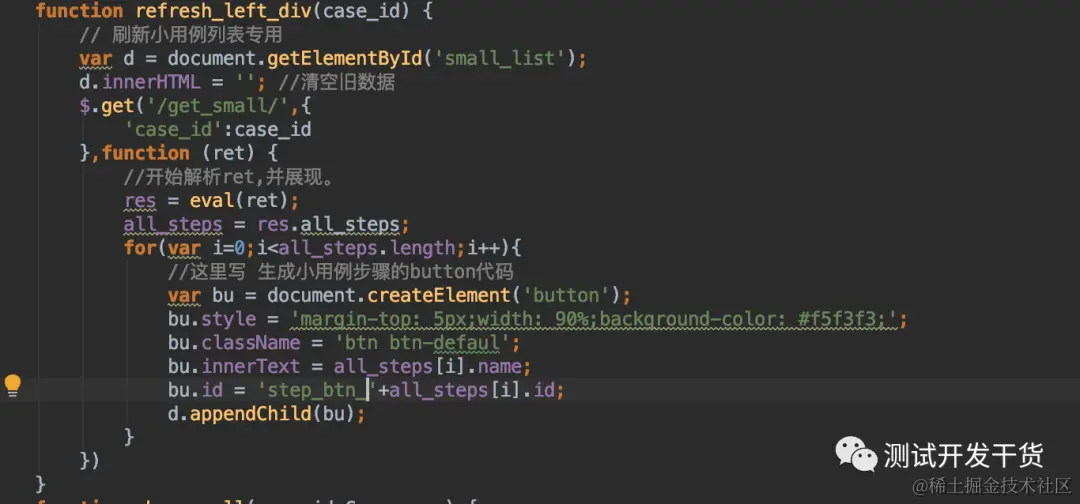Click the comment 刷新小用例列表专用
Image resolution: width=1080 pixels, height=504 pixels.
[x=181, y=35]
